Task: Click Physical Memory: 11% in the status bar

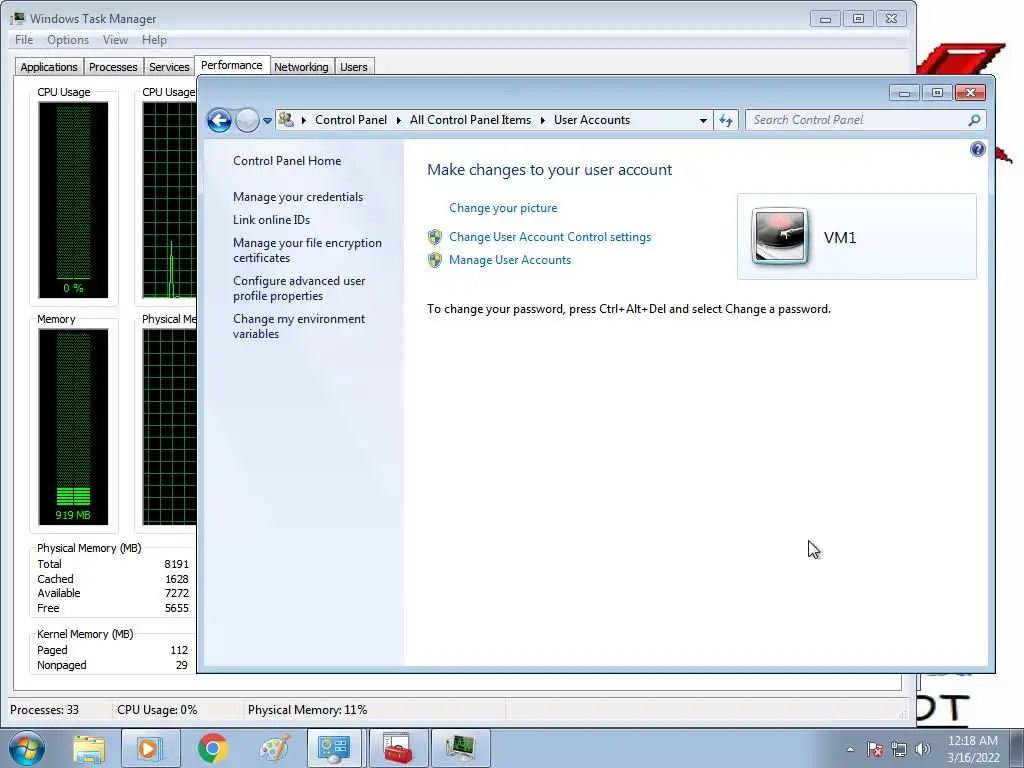Action: (x=308, y=710)
